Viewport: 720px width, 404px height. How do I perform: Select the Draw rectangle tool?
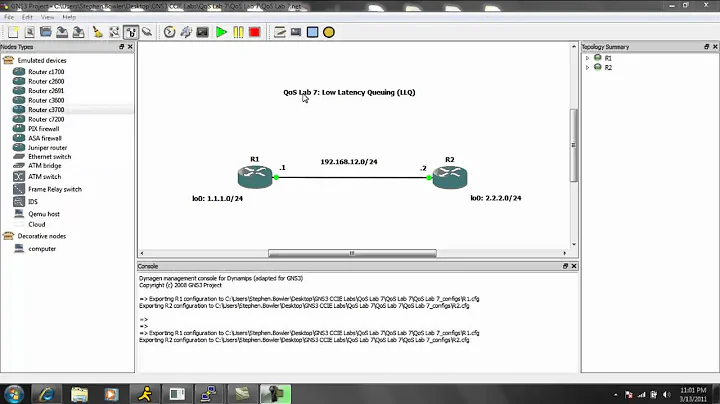click(312, 32)
